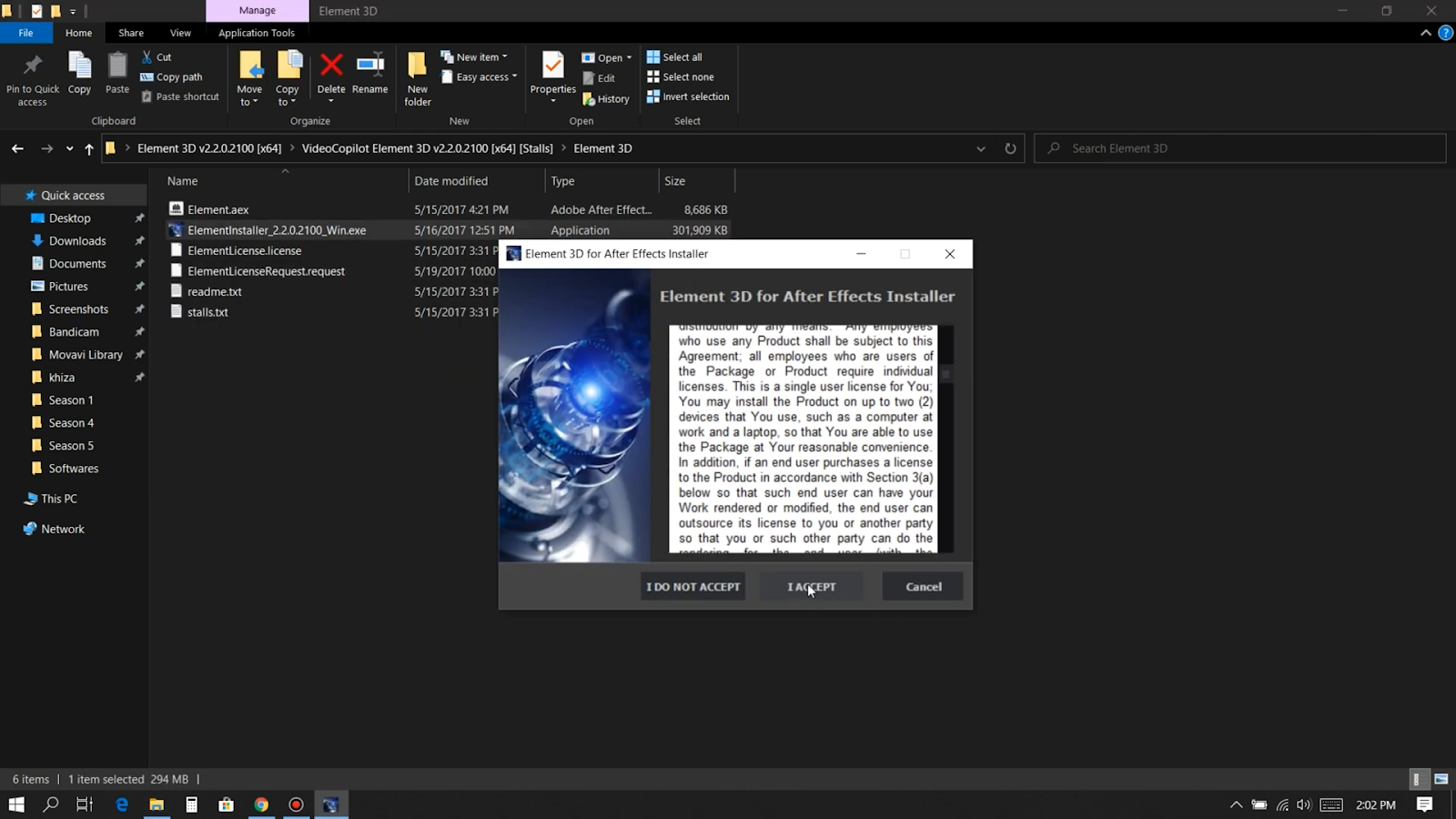Switch to large icons view in status bar
The width and height of the screenshot is (1456, 819).
tap(1441, 779)
